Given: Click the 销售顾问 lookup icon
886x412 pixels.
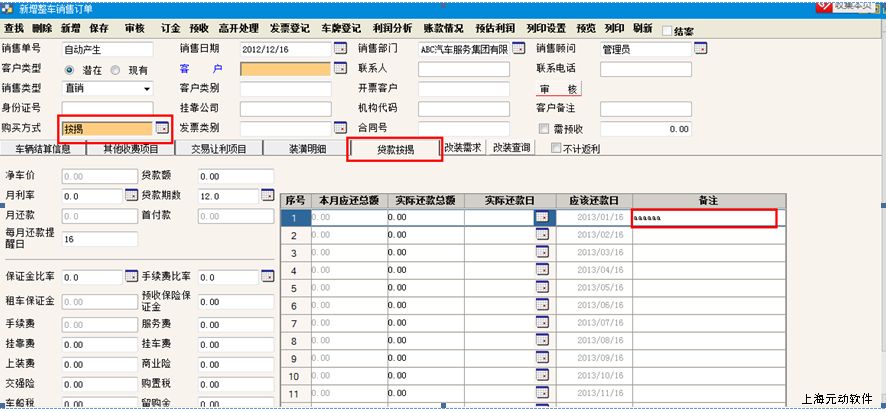Looking at the screenshot, I should pos(701,49).
